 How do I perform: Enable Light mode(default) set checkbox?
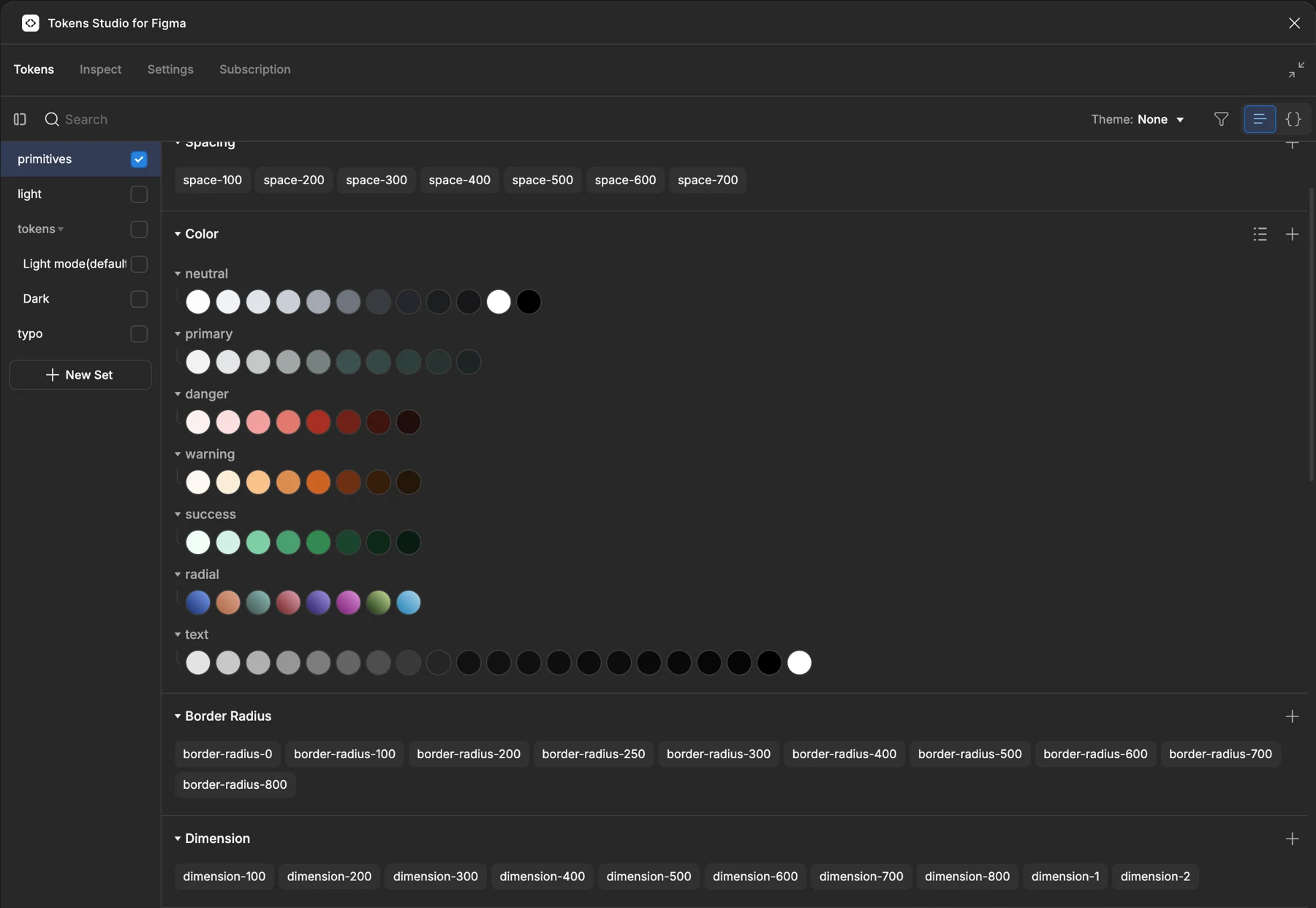coord(139,264)
